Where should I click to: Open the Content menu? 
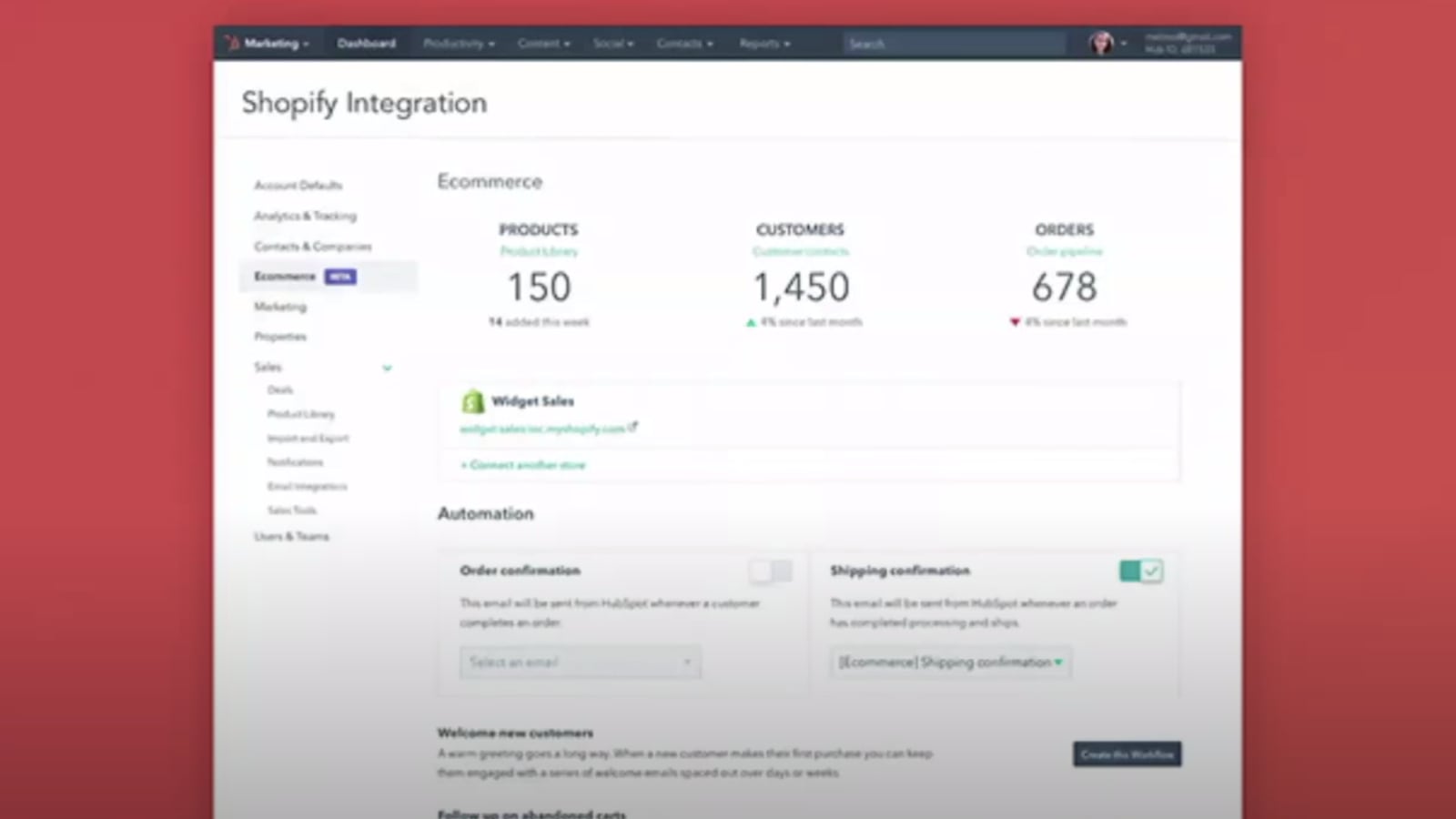[543, 44]
